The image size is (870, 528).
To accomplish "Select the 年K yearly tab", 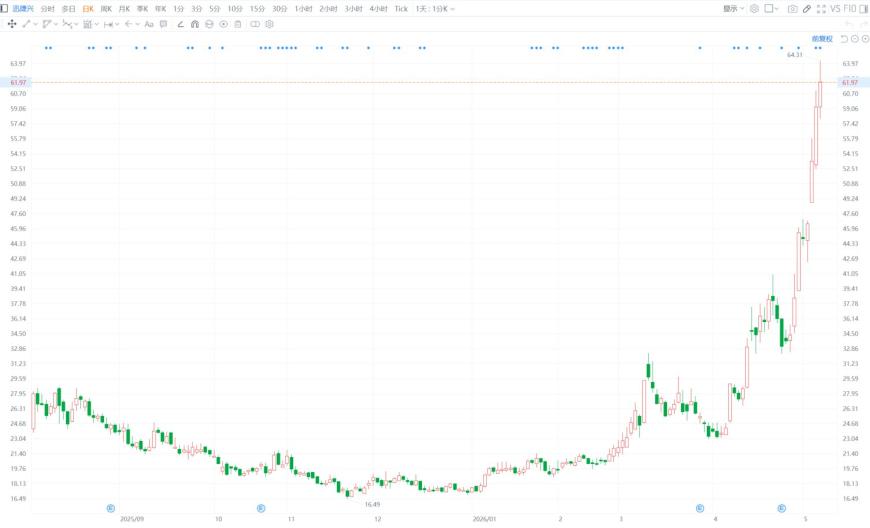I will (x=160, y=9).
